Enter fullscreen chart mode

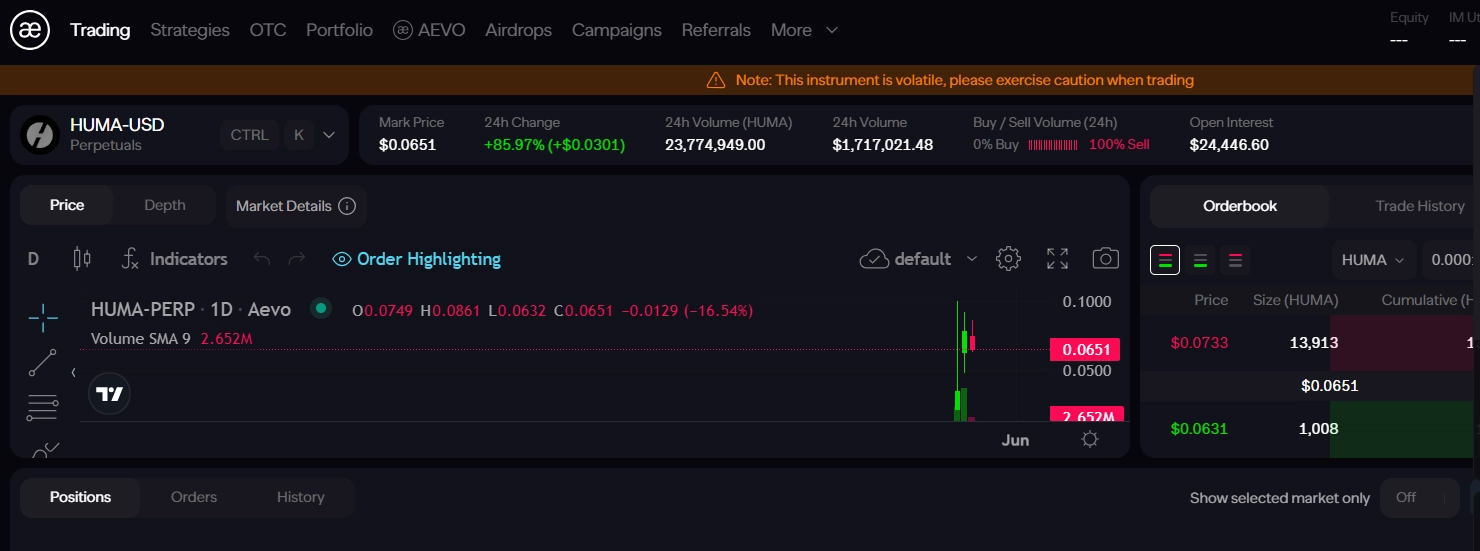1058,259
